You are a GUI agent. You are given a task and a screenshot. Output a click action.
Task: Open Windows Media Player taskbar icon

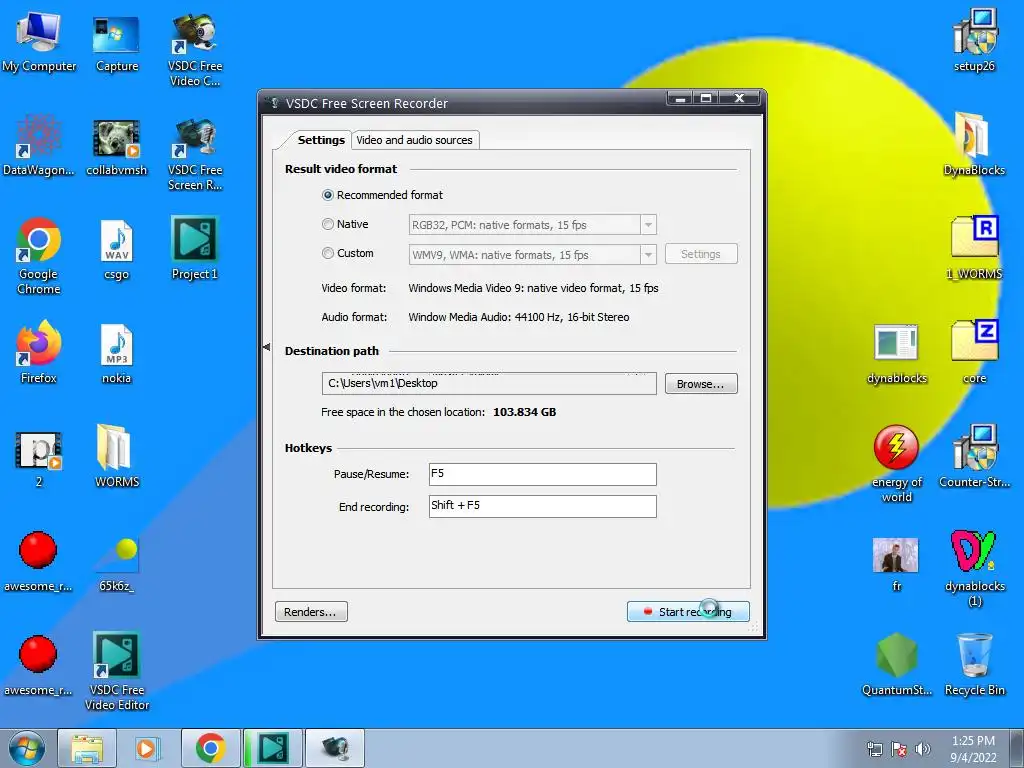[146, 748]
